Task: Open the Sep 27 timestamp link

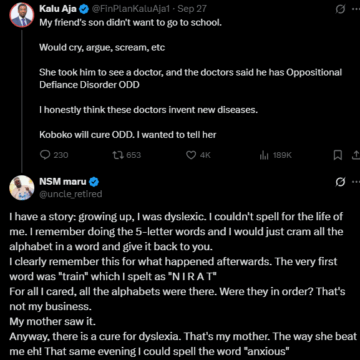Action: 192,9
